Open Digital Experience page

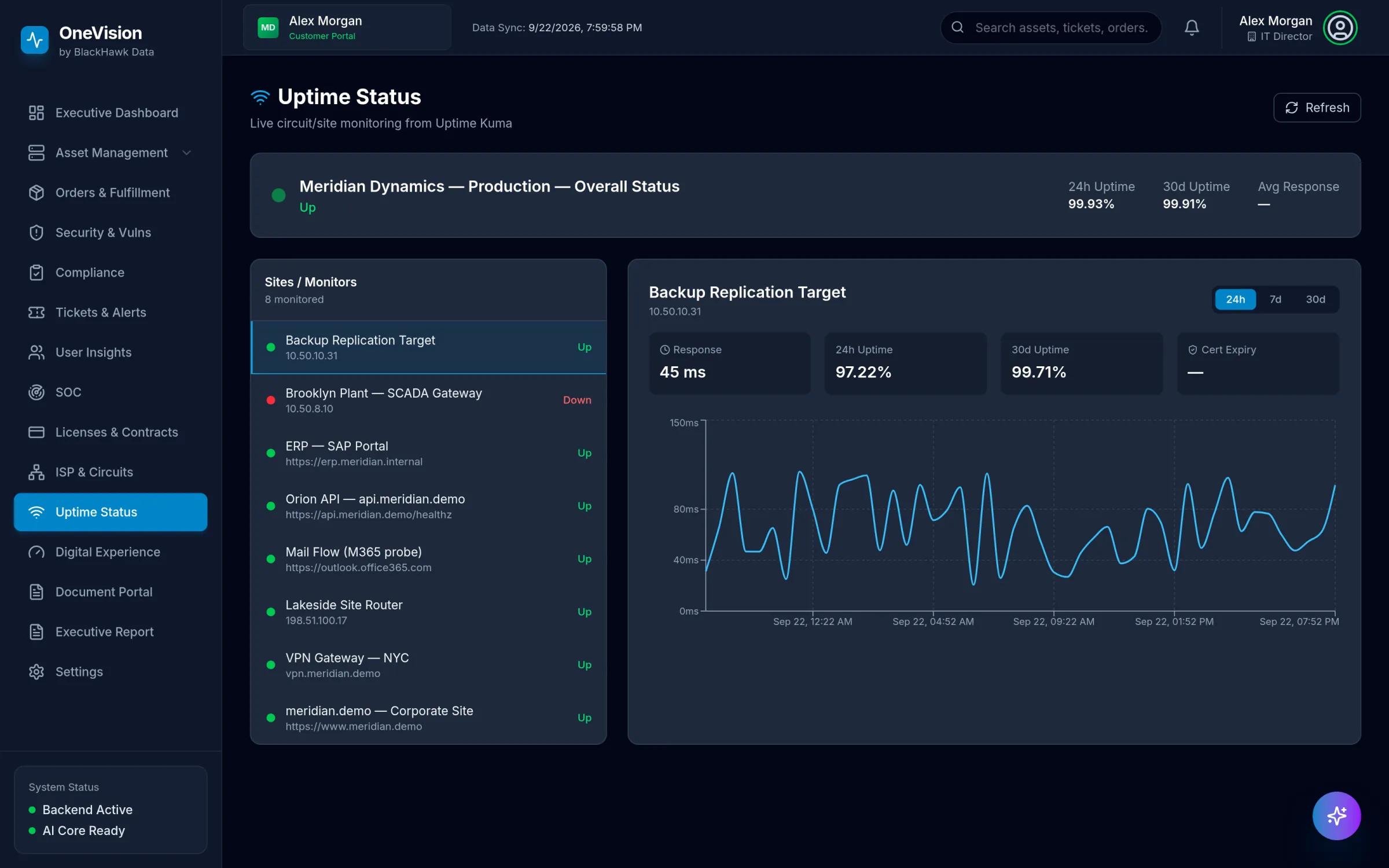pyautogui.click(x=111, y=552)
